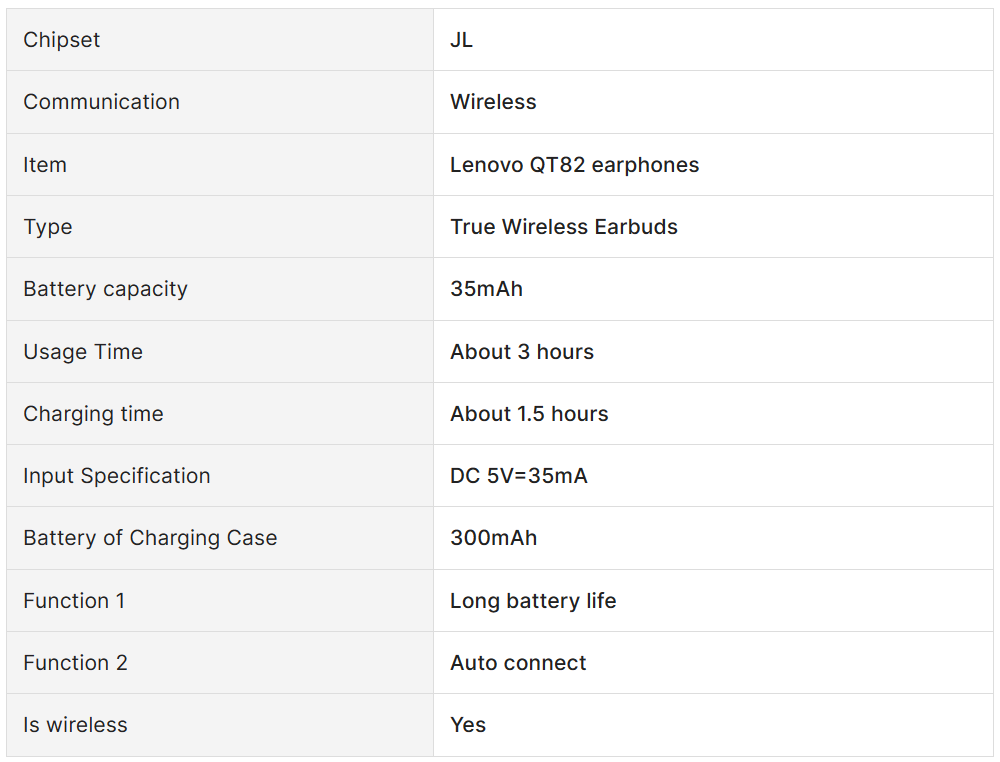1000x762 pixels.
Task: Select the Battery of Charging Case label
Action: point(150,538)
